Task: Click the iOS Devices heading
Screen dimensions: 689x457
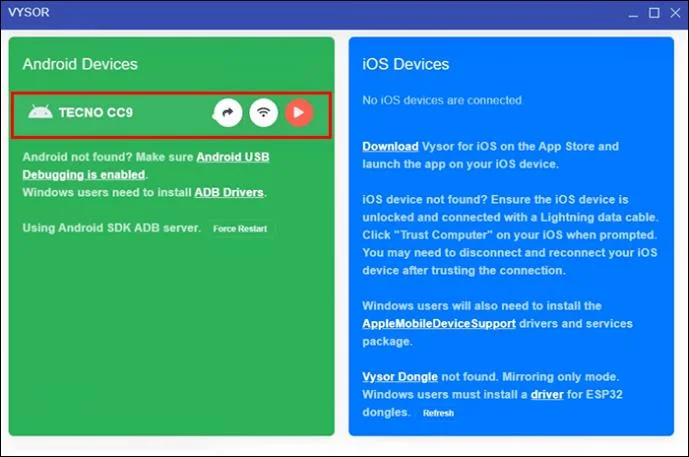Action: point(405,64)
